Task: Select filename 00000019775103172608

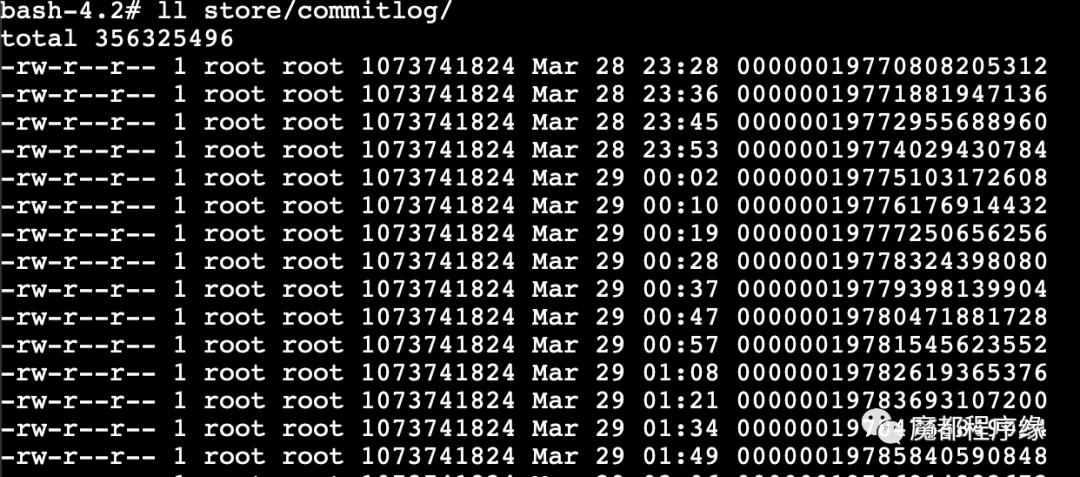Action: tap(892, 178)
